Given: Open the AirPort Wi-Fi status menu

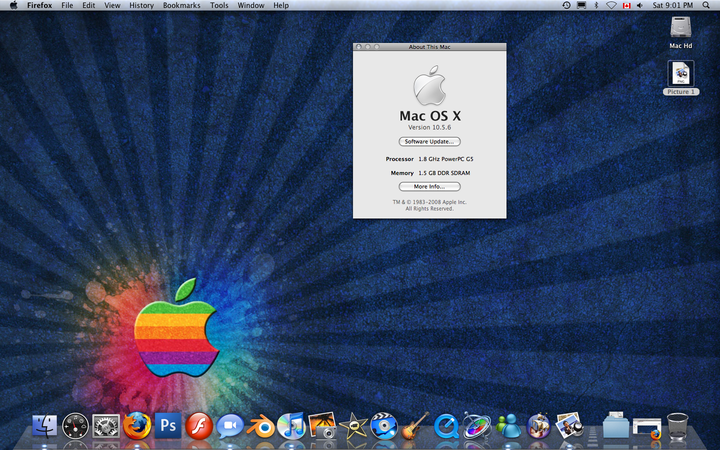Looking at the screenshot, I should (611, 5).
